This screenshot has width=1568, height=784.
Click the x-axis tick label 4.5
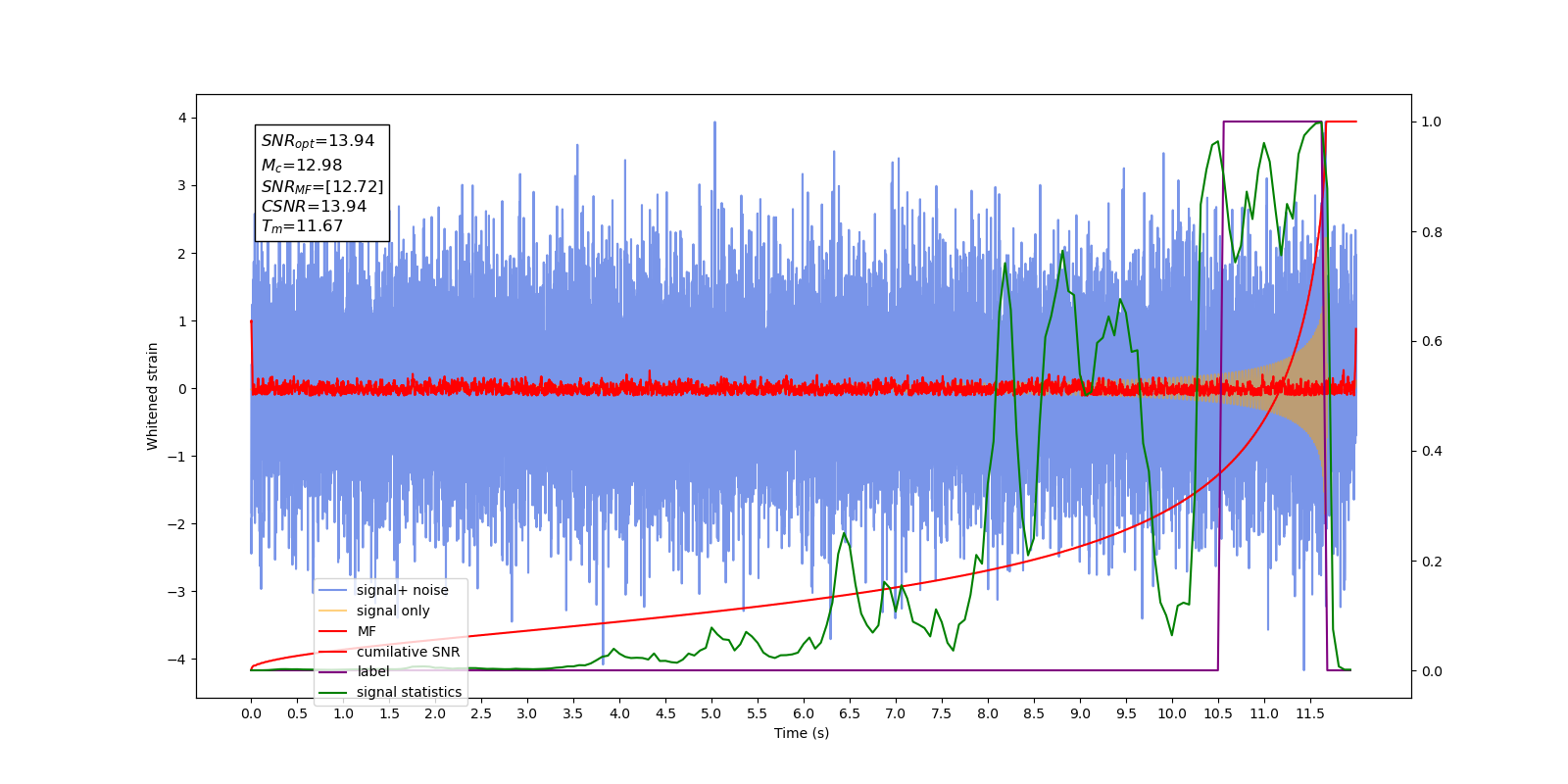click(665, 713)
